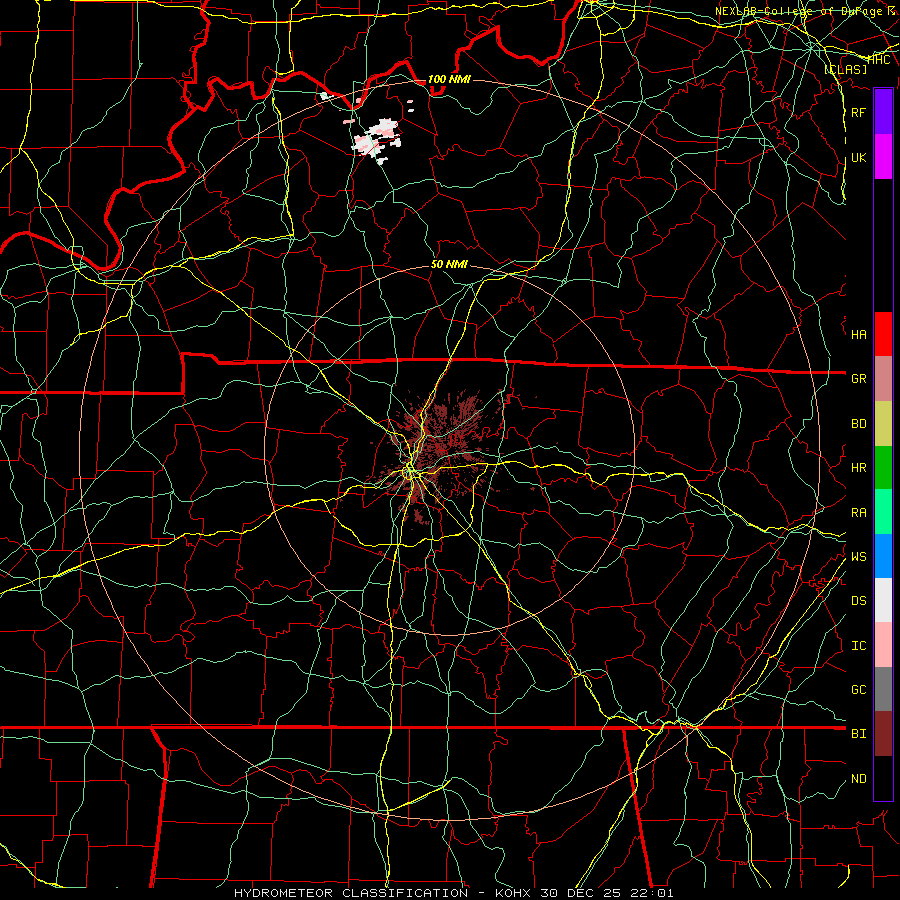Click the GR legend color swatch
The image size is (900, 900).
(x=883, y=378)
